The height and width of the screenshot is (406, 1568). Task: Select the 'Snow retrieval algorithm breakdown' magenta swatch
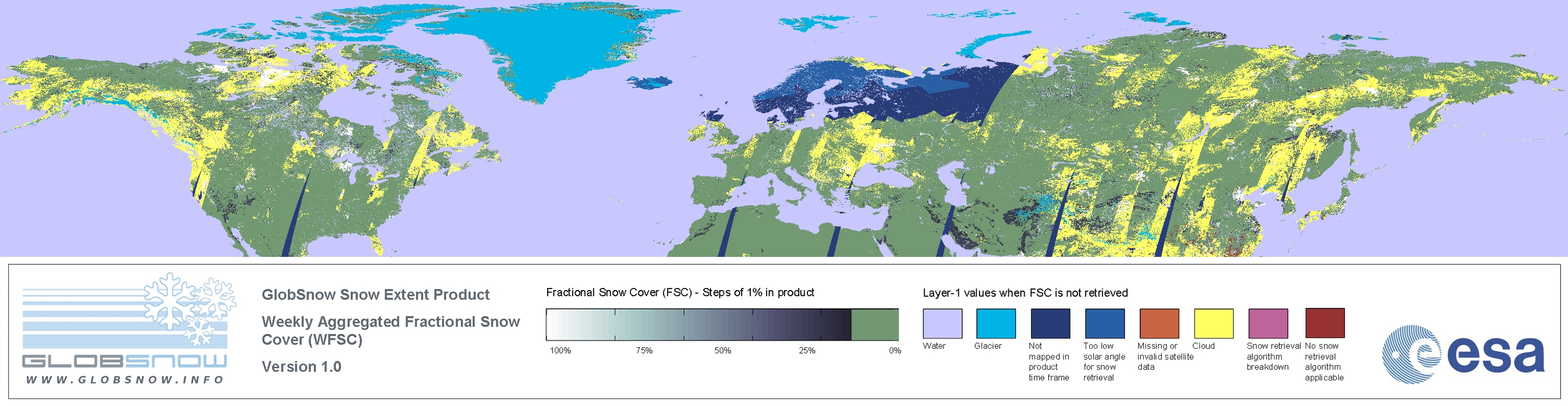pyautogui.click(x=1268, y=323)
